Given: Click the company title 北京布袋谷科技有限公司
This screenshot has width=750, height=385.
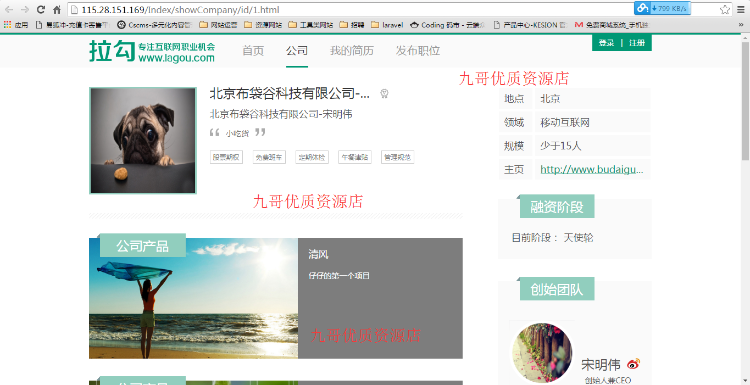Looking at the screenshot, I should click(x=289, y=94).
